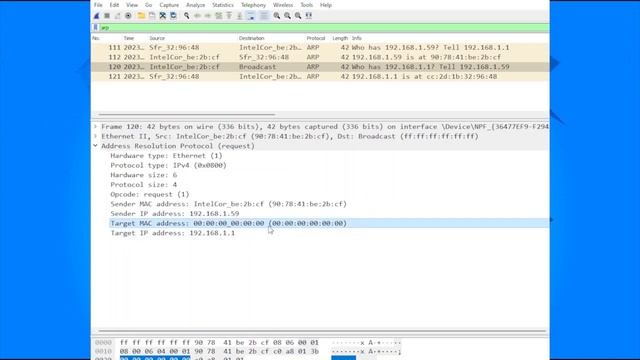Screen dimensions: 640x360
Task: Sort by the Info column header
Action: 357,38
